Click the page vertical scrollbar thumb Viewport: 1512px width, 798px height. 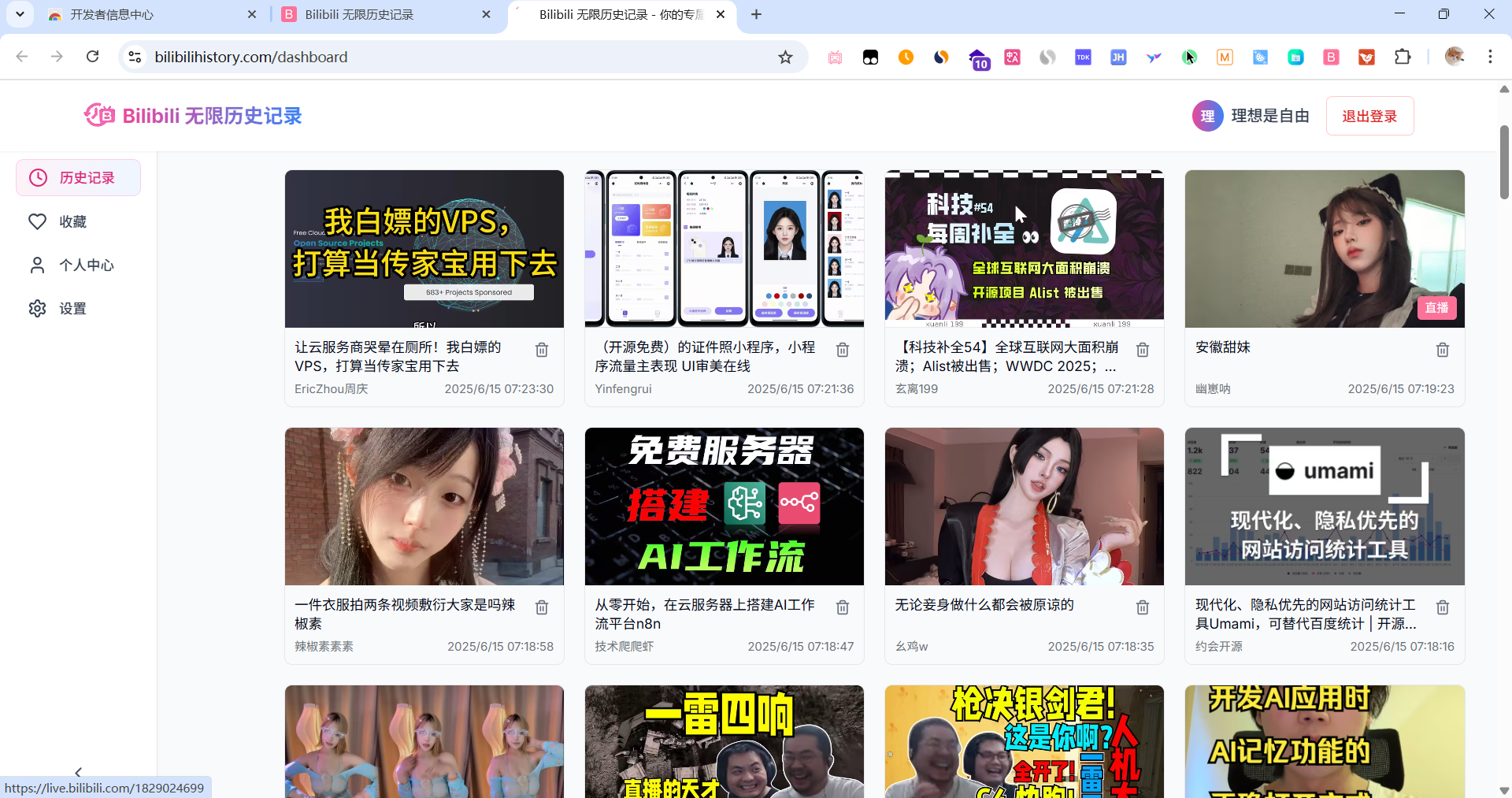click(1504, 161)
